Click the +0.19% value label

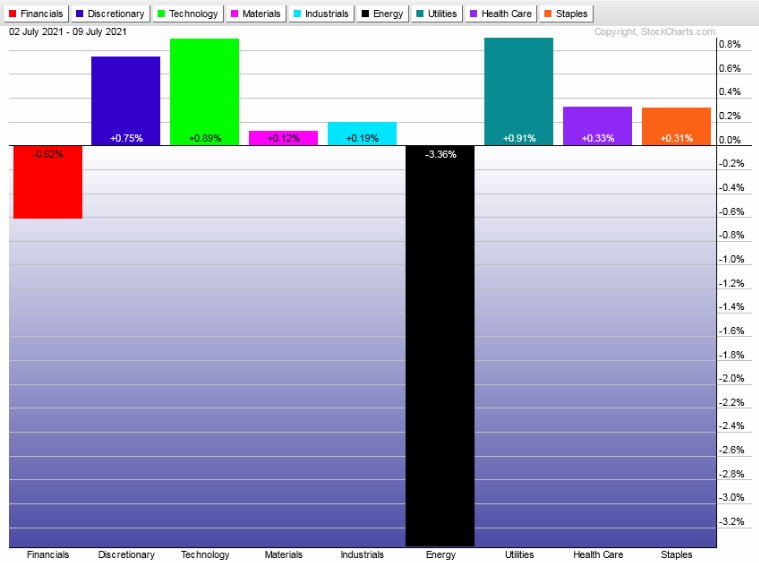click(x=362, y=138)
